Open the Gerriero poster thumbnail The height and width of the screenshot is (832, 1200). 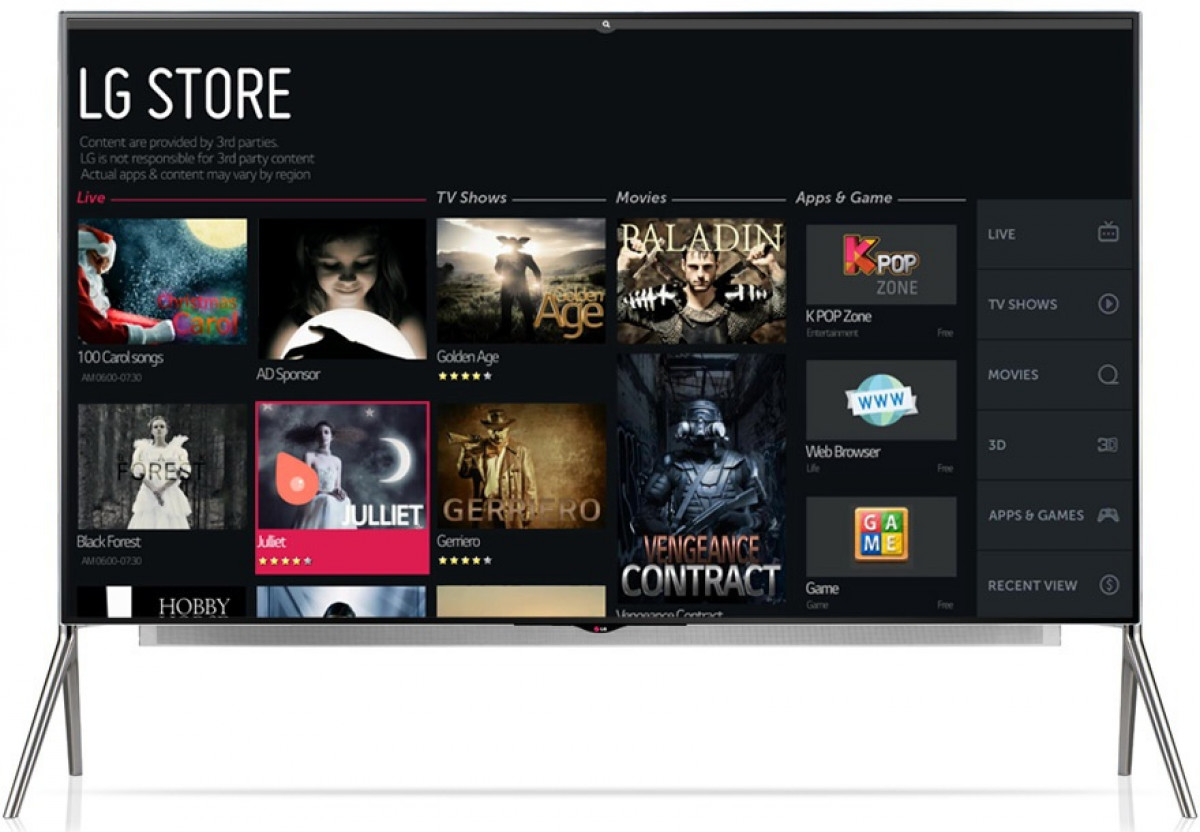click(x=521, y=466)
